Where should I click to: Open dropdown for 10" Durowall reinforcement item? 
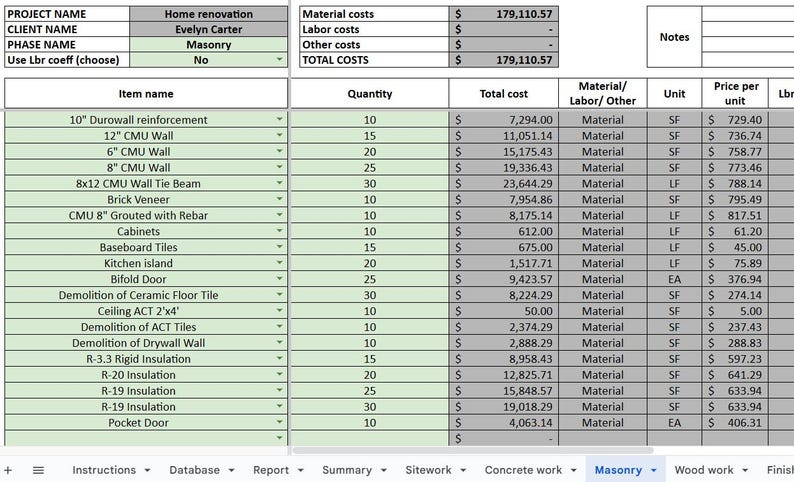click(x=279, y=119)
